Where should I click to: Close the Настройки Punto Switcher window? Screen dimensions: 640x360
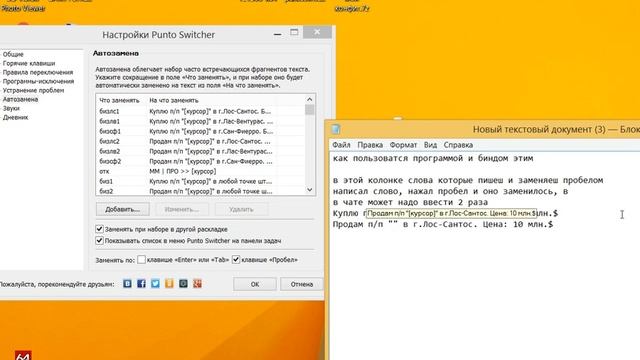click(317, 32)
